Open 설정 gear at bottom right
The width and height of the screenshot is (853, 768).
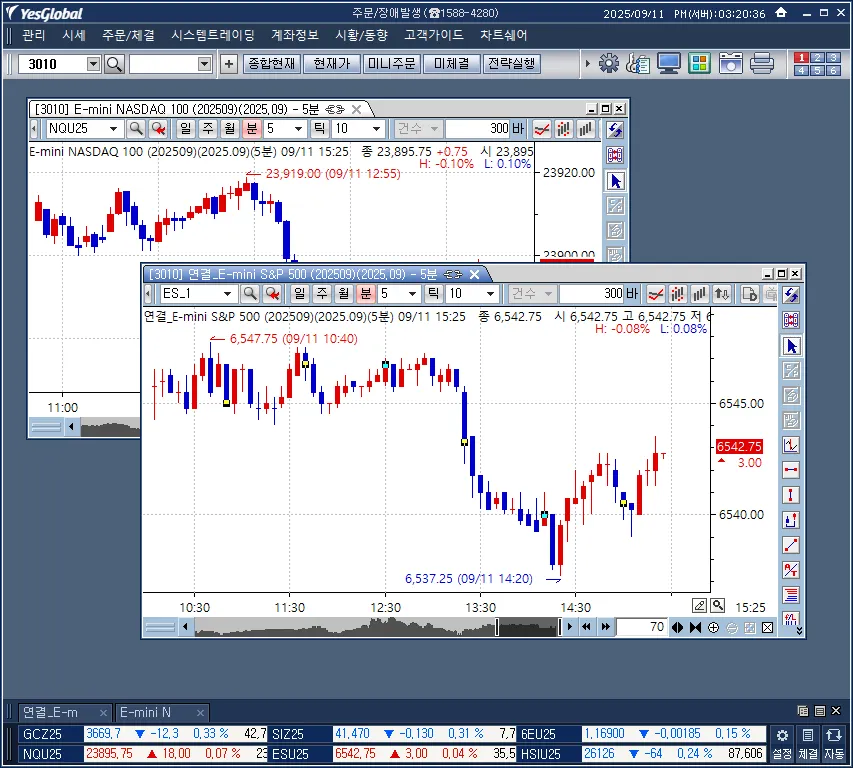782,744
